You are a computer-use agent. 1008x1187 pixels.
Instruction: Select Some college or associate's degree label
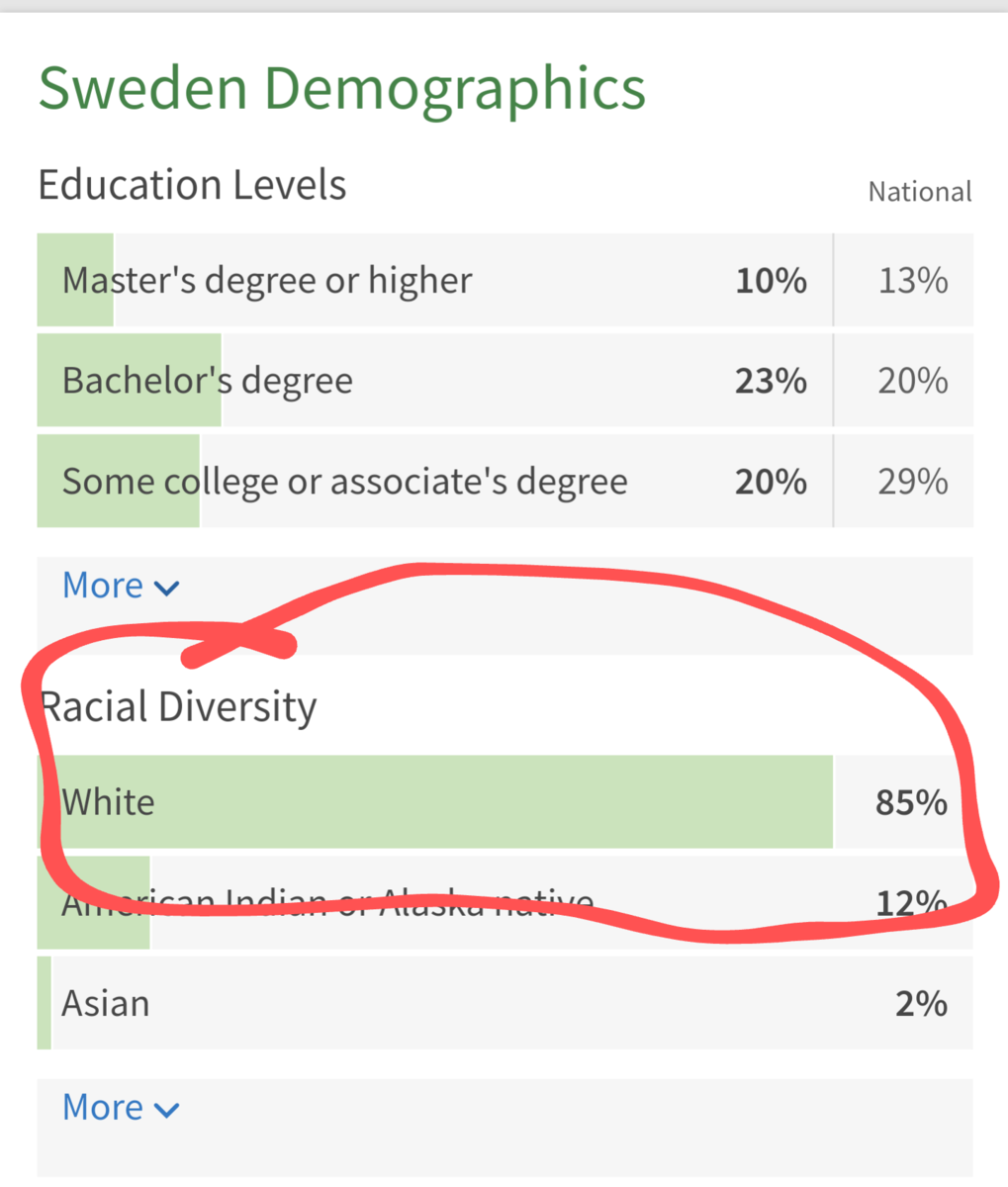(344, 482)
